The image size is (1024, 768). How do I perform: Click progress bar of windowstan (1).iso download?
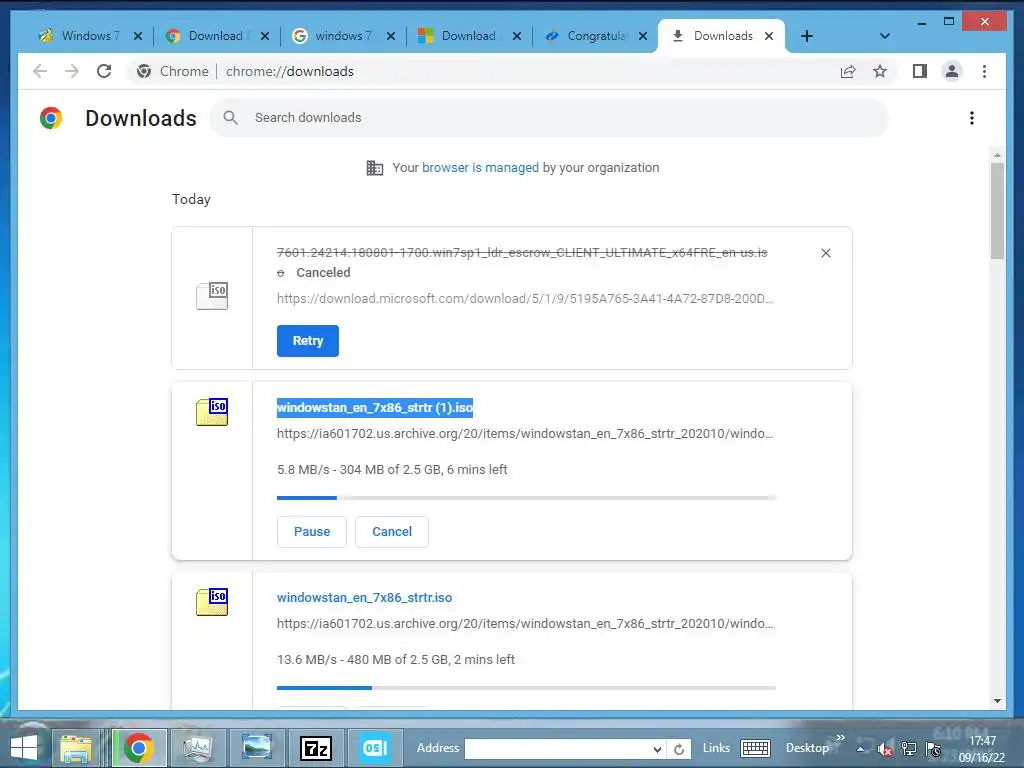point(526,498)
